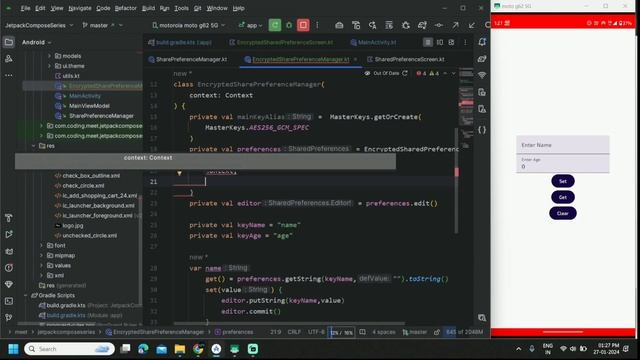Click the Enter Name field on device

(x=562, y=145)
